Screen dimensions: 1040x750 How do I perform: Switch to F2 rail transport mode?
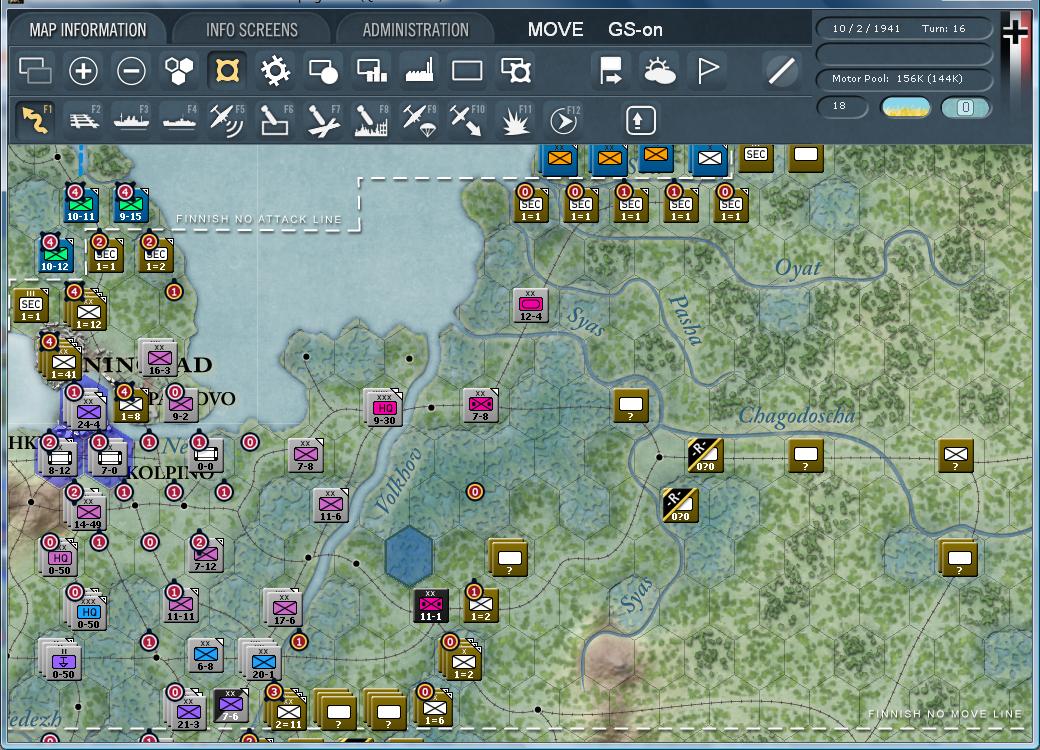point(82,119)
